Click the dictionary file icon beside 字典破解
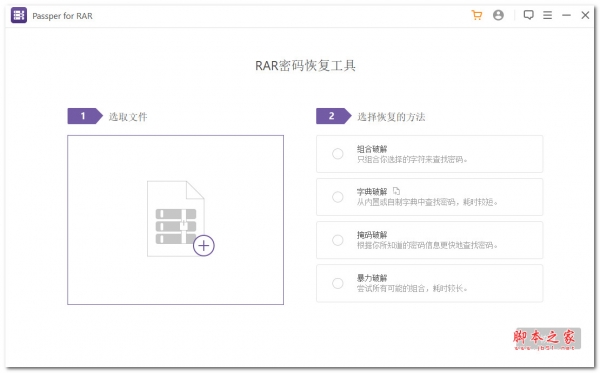The height and width of the screenshot is (373, 600). pos(396,191)
